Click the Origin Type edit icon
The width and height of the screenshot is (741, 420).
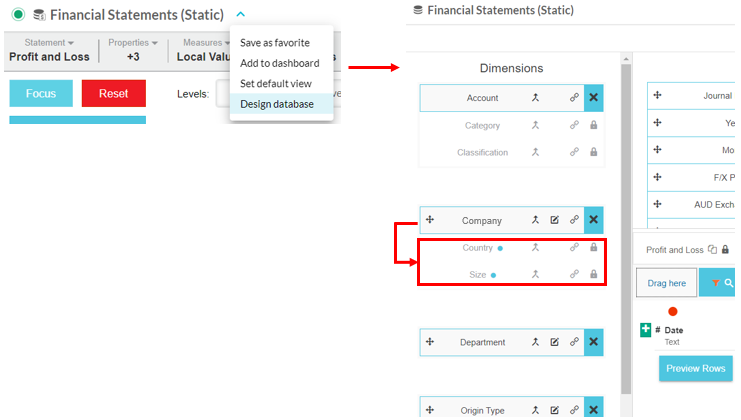pyautogui.click(x=555, y=410)
